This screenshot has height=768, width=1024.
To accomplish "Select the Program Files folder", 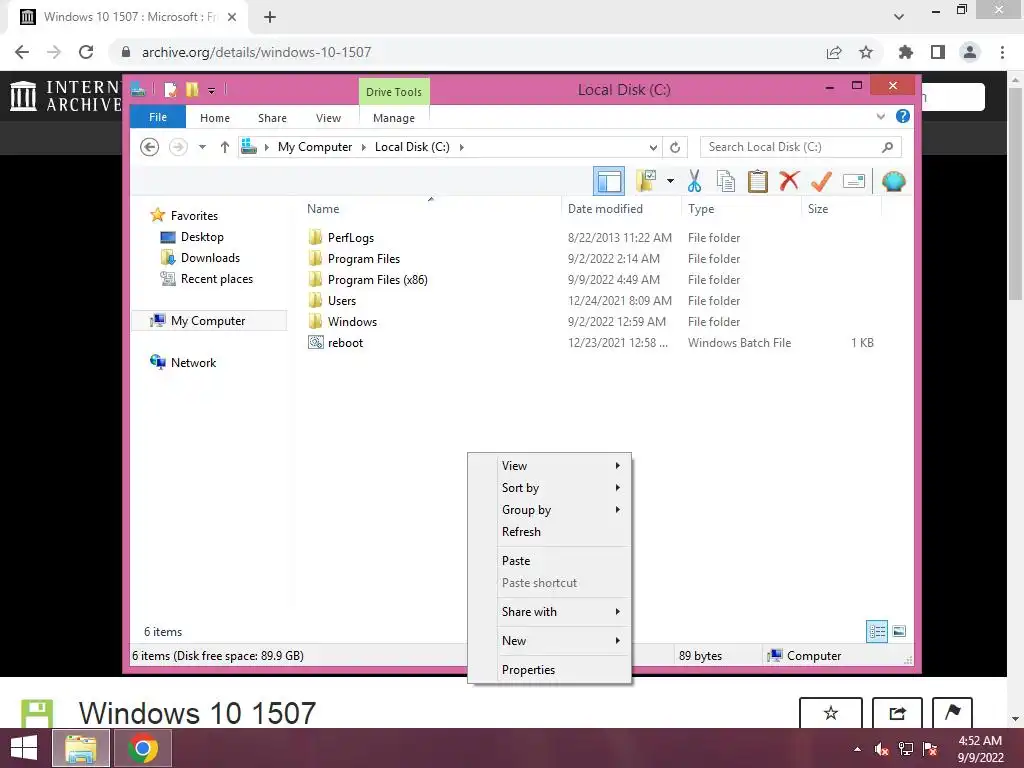I will point(364,259).
